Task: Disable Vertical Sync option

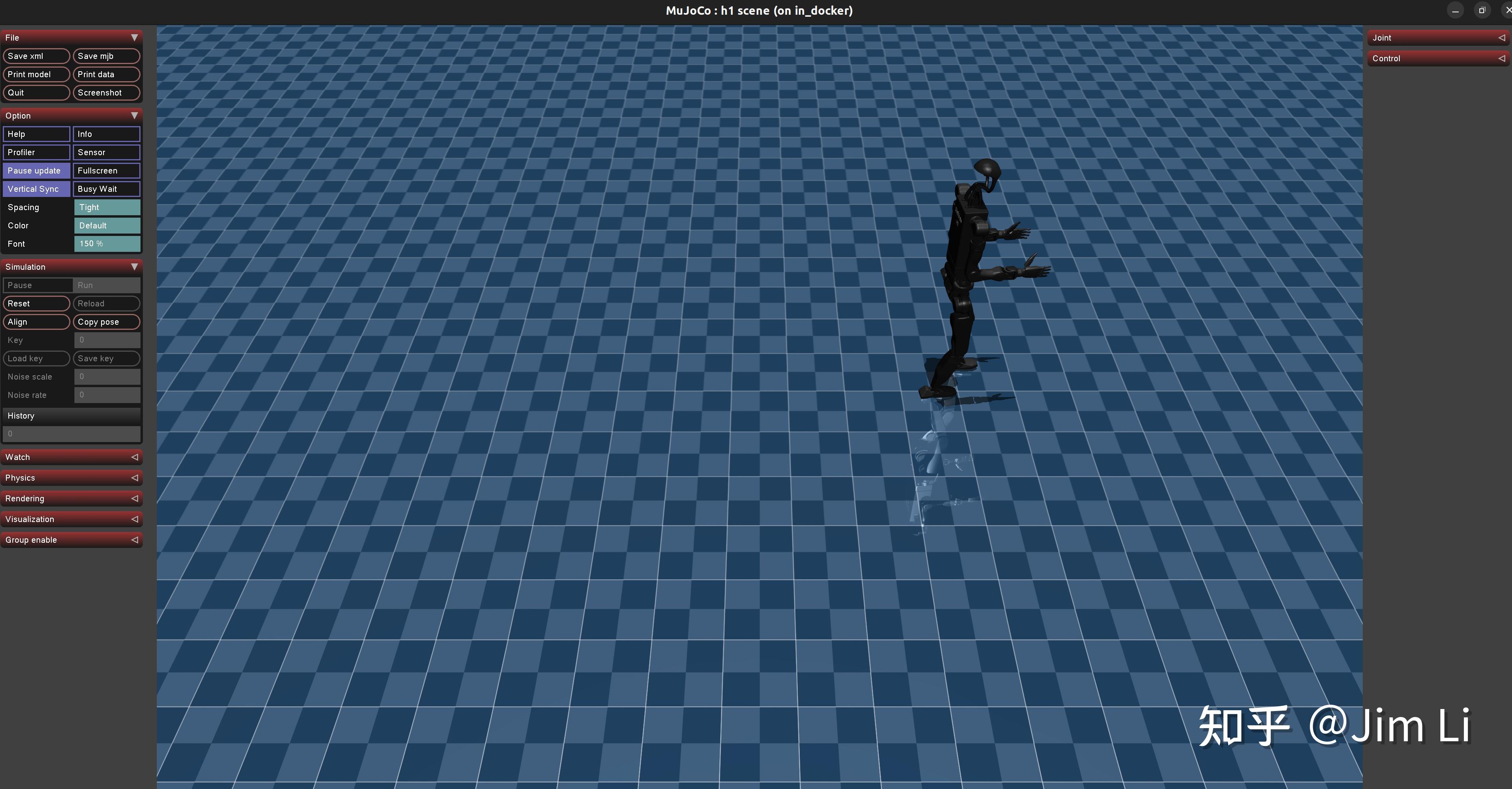Action: coord(36,189)
